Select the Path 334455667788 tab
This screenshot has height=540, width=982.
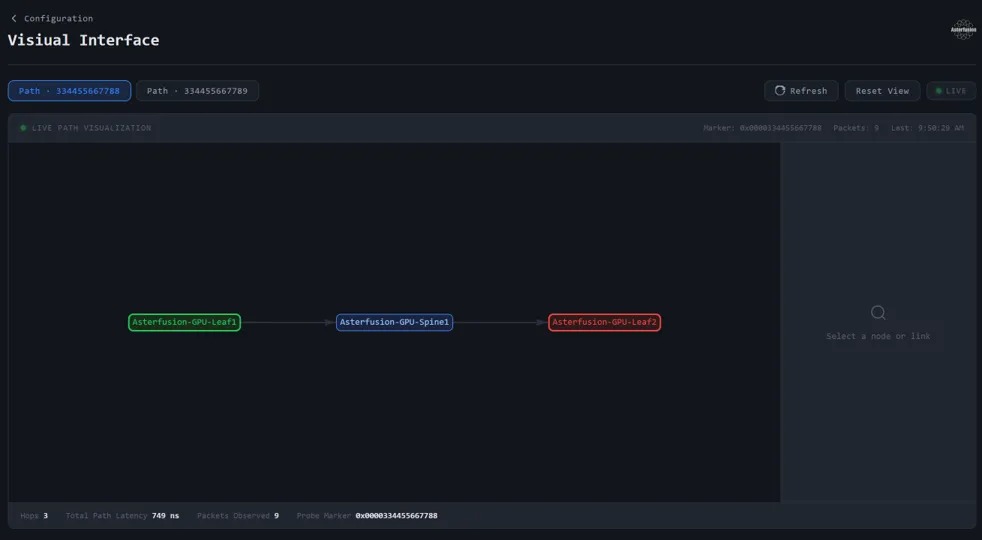pos(69,91)
